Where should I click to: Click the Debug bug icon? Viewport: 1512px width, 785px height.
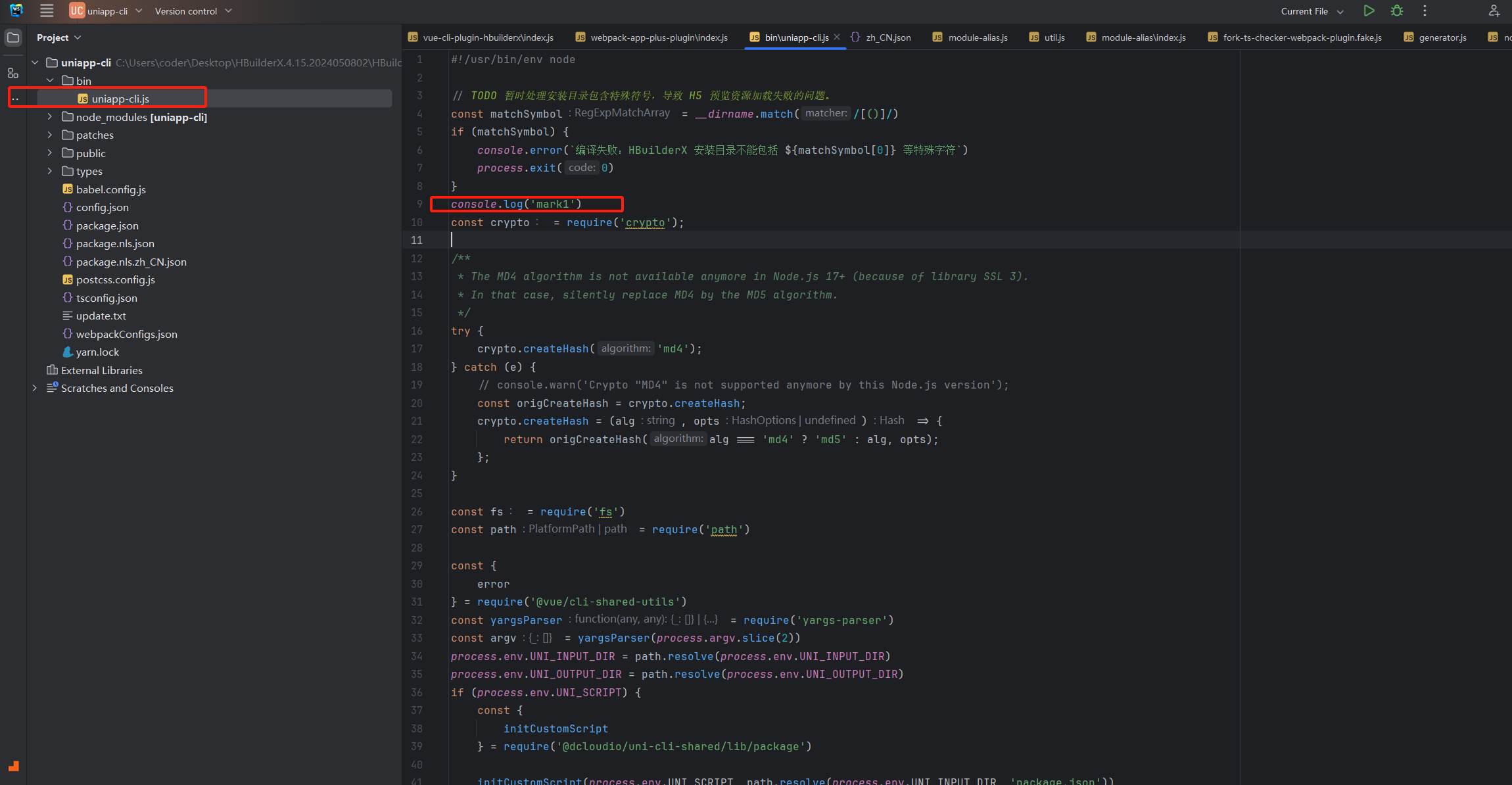(x=1397, y=11)
